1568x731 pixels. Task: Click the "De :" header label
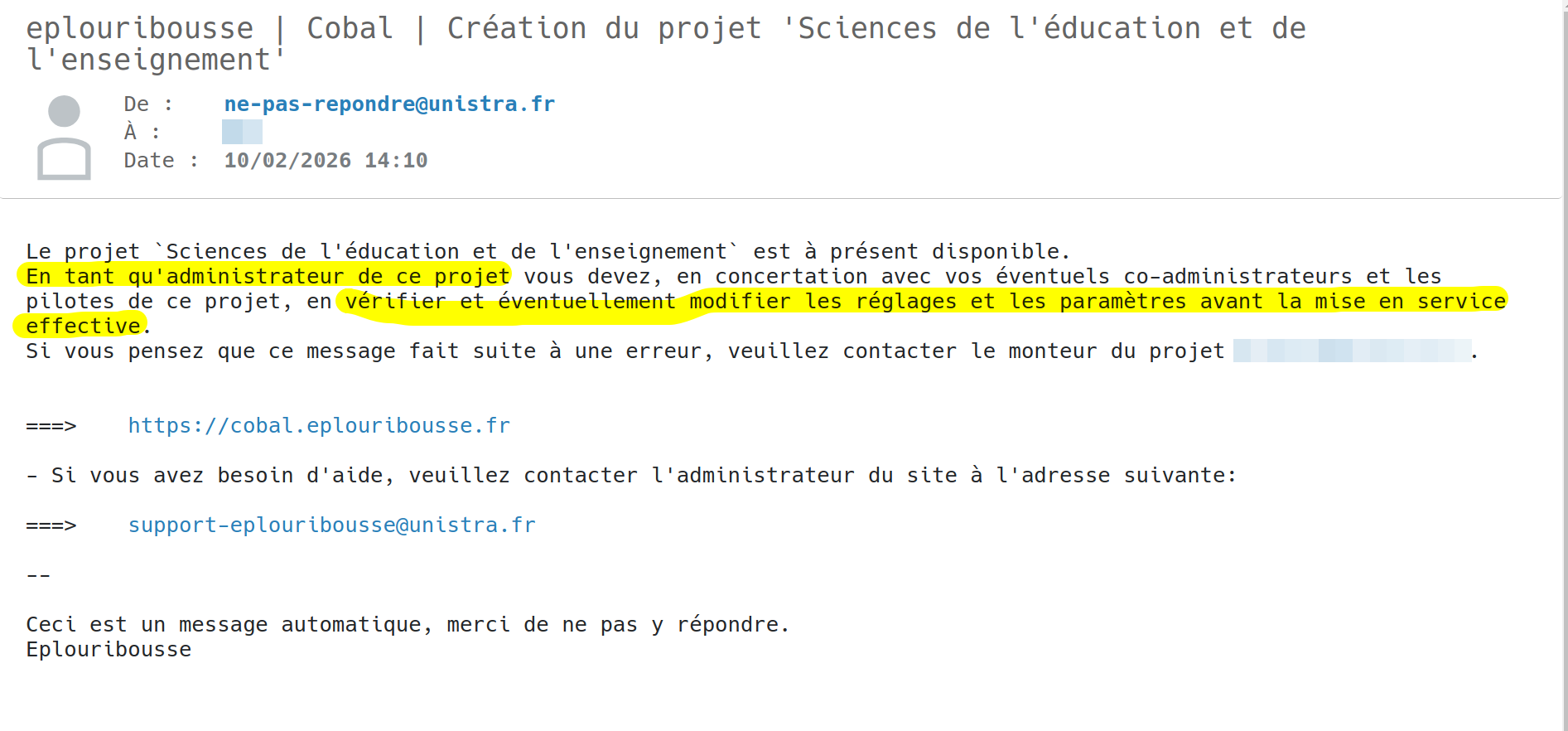[x=147, y=104]
